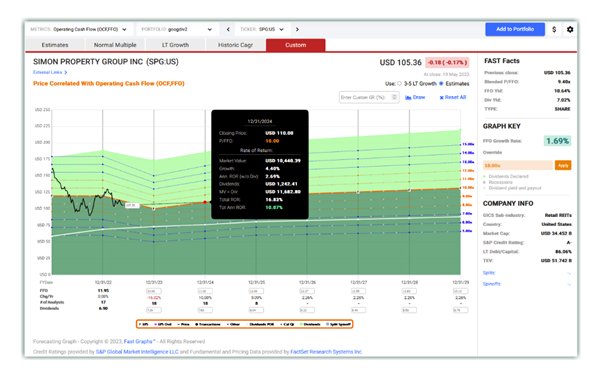This screenshot has width=596, height=374.
Task: Click red marker point on orange line
Action: click(205, 202)
